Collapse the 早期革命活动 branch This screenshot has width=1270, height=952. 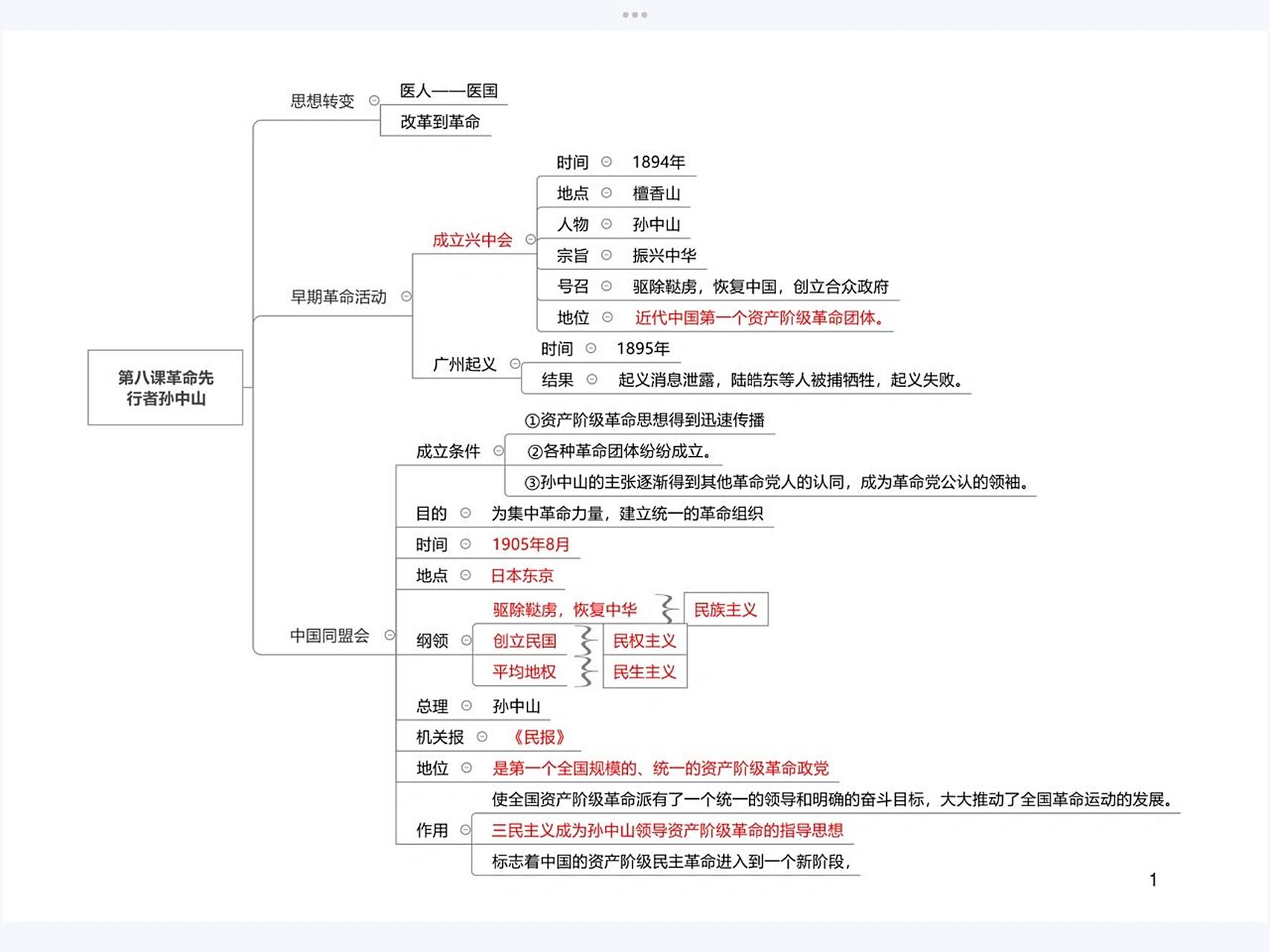pyautogui.click(x=406, y=295)
